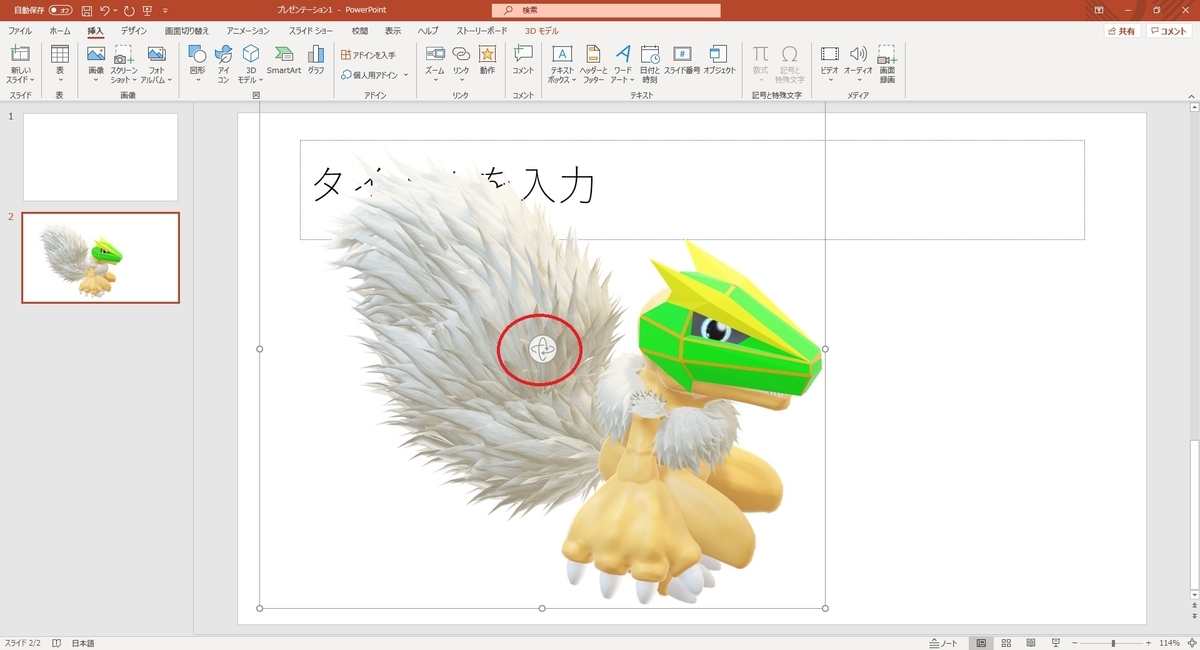Click the 日本語 language indicator
Image resolution: width=1200 pixels, height=650 pixels.
click(83, 643)
